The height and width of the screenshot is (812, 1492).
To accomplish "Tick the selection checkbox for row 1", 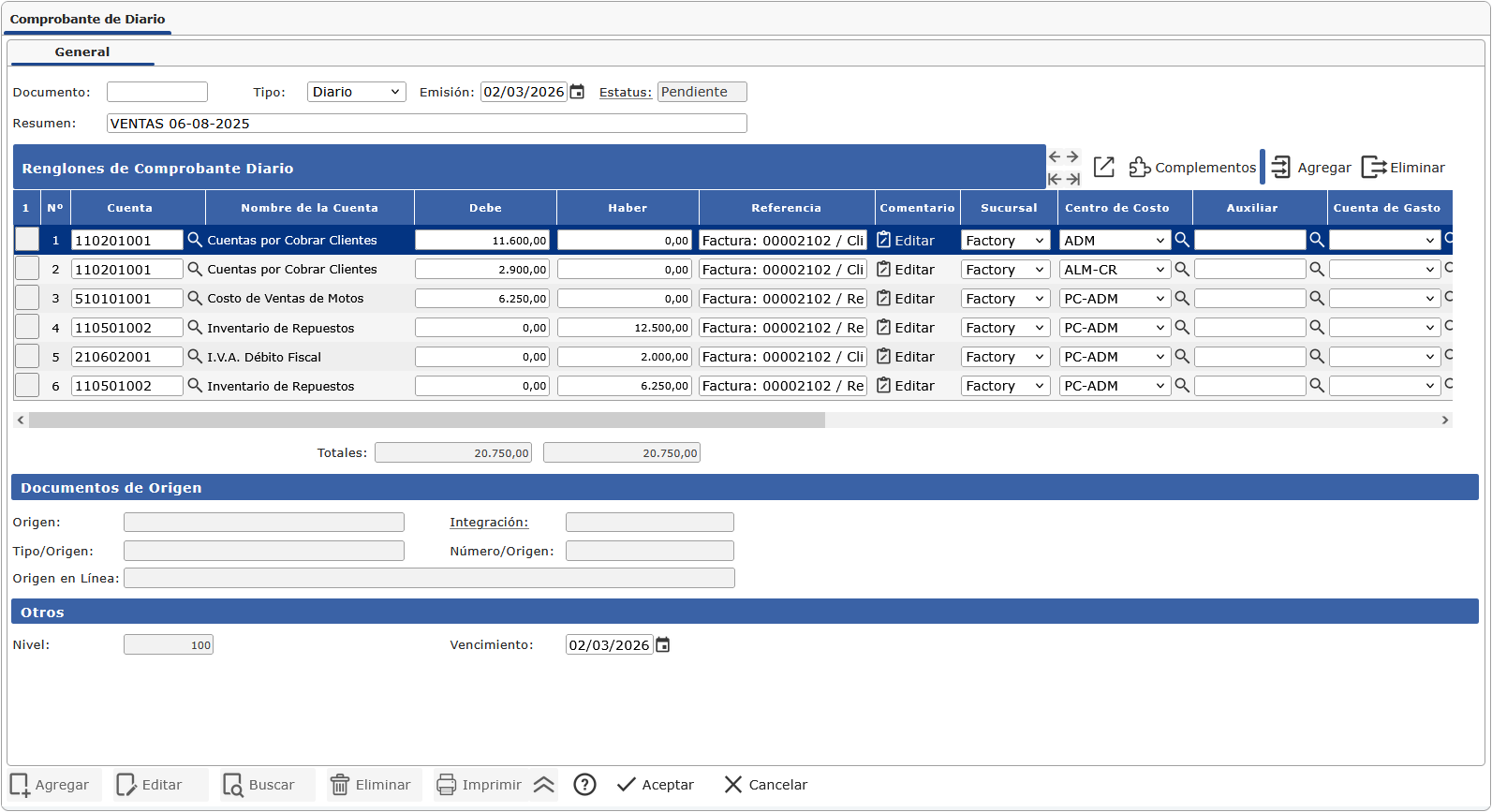I will 27,240.
